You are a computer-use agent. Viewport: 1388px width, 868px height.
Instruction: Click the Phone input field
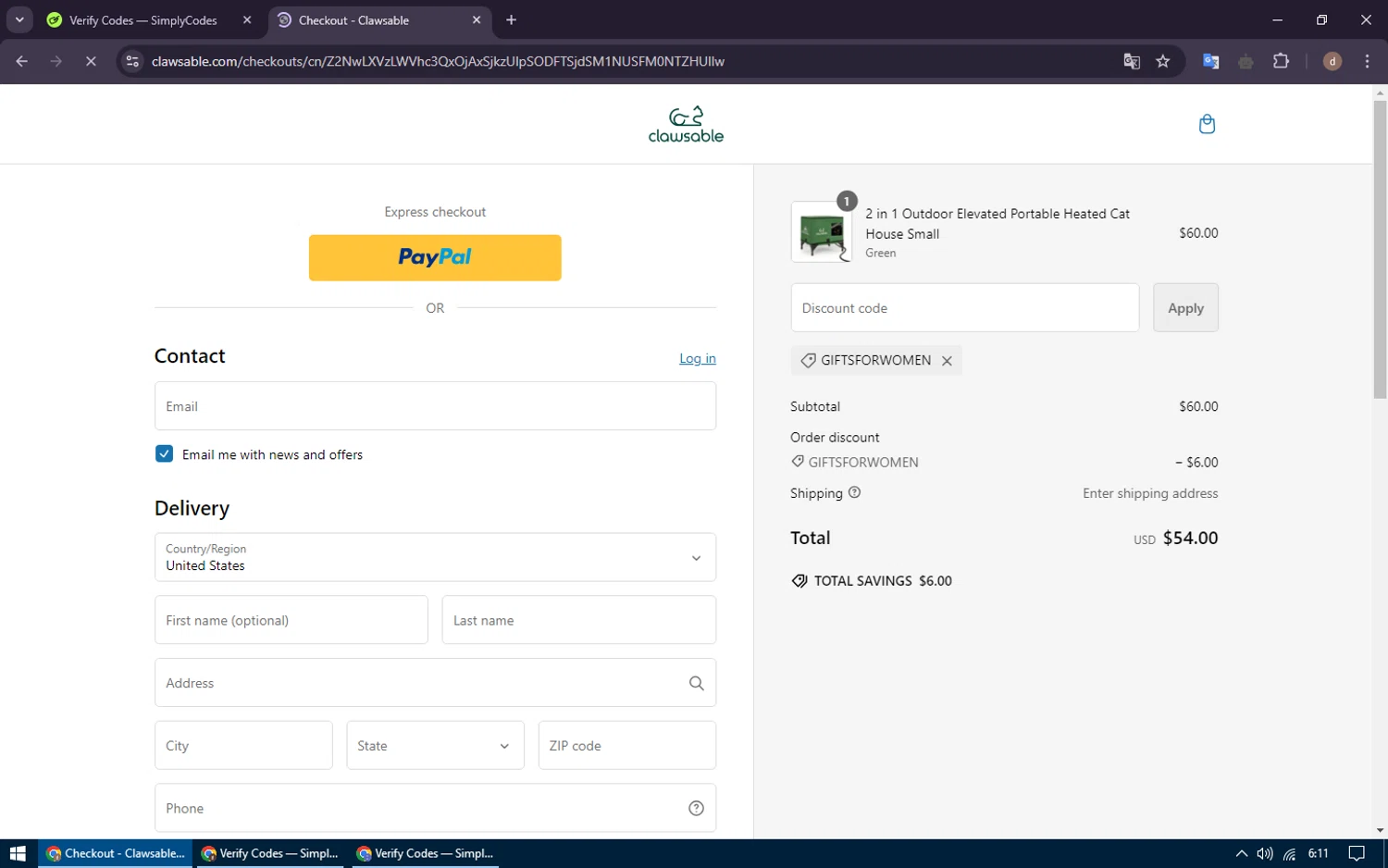tap(435, 808)
